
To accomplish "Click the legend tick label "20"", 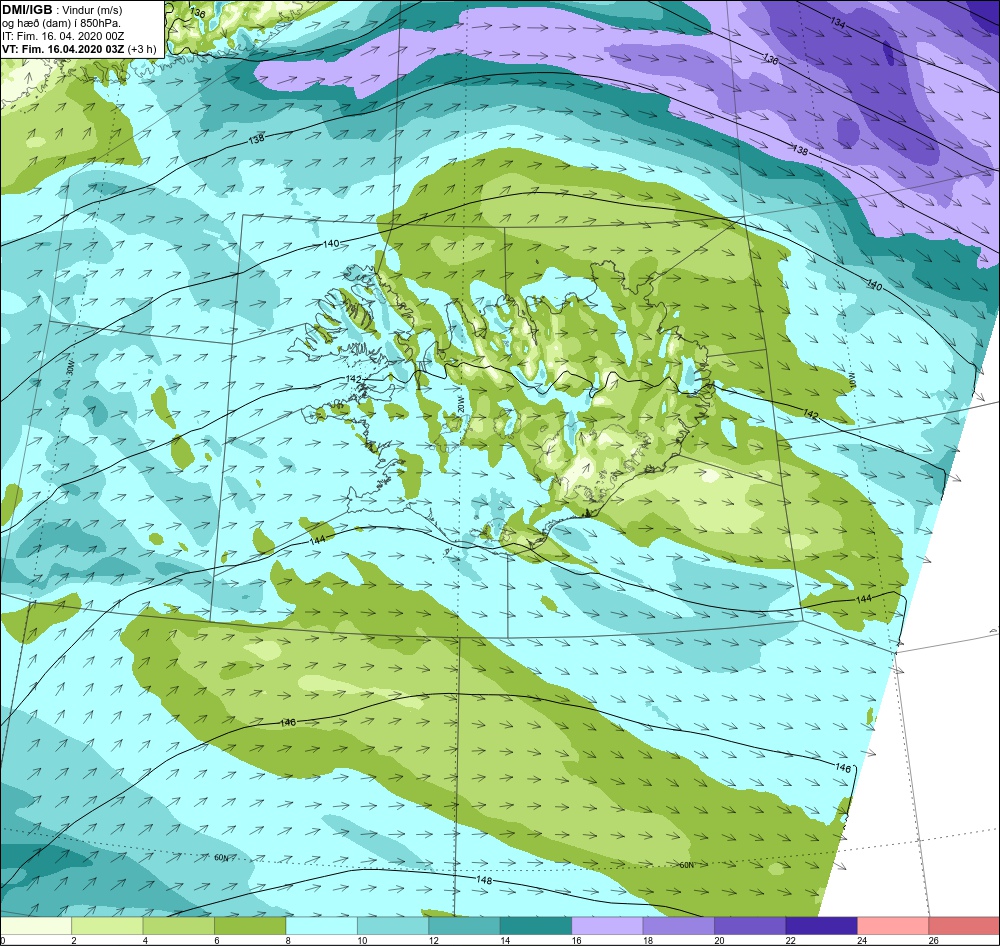I will [719, 940].
